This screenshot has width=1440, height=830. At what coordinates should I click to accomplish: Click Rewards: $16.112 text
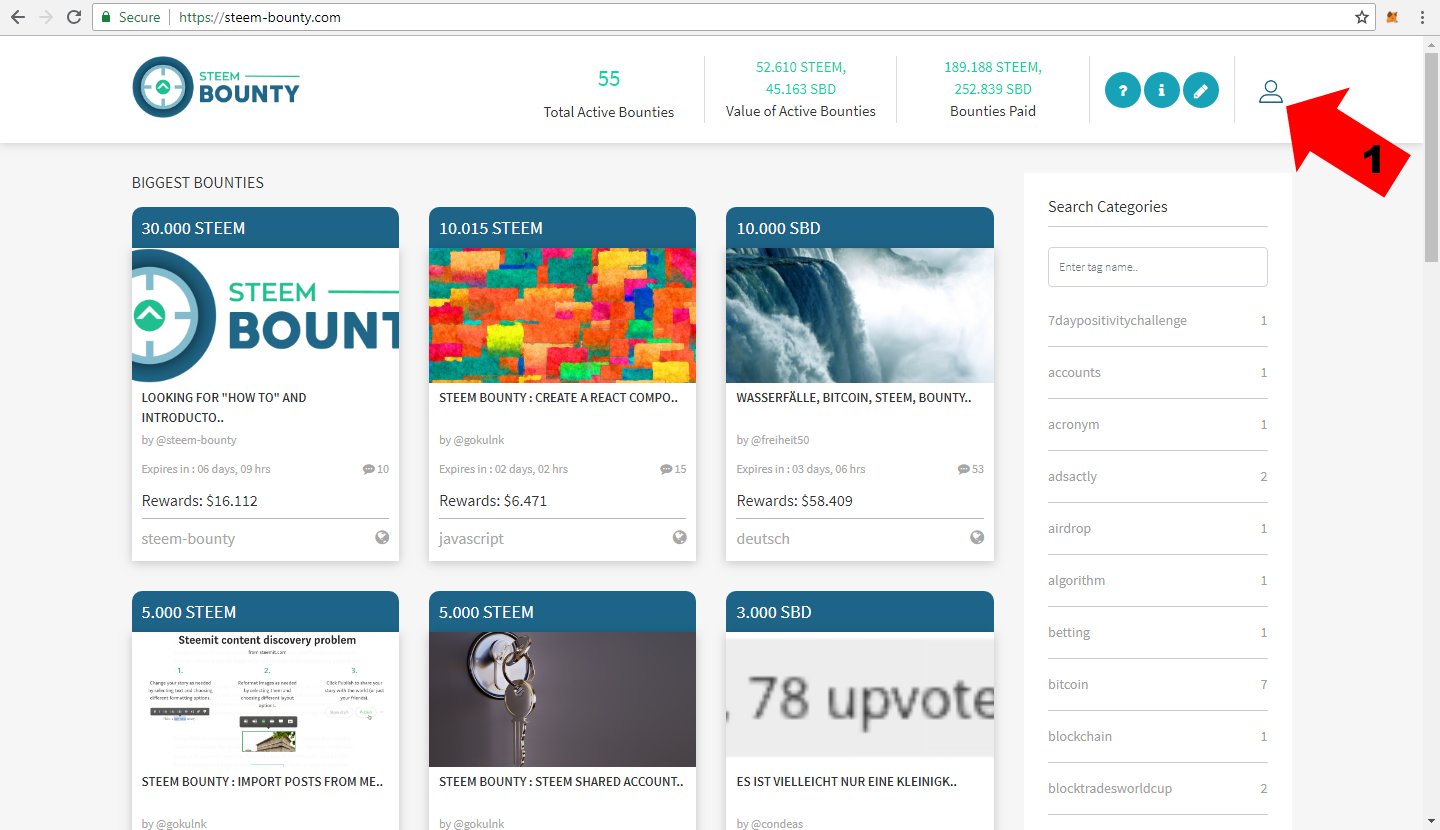[200, 501]
